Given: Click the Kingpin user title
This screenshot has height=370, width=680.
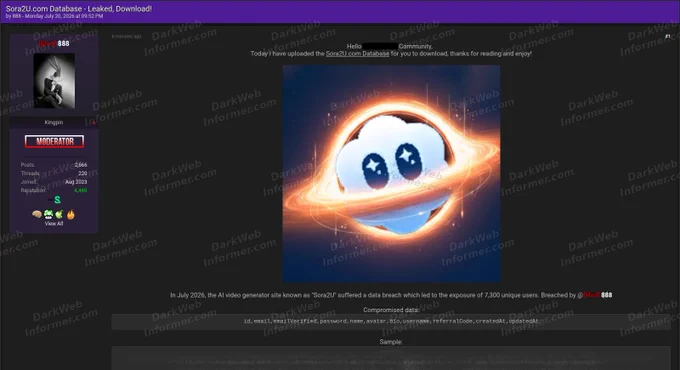Looking at the screenshot, I should (x=54, y=122).
